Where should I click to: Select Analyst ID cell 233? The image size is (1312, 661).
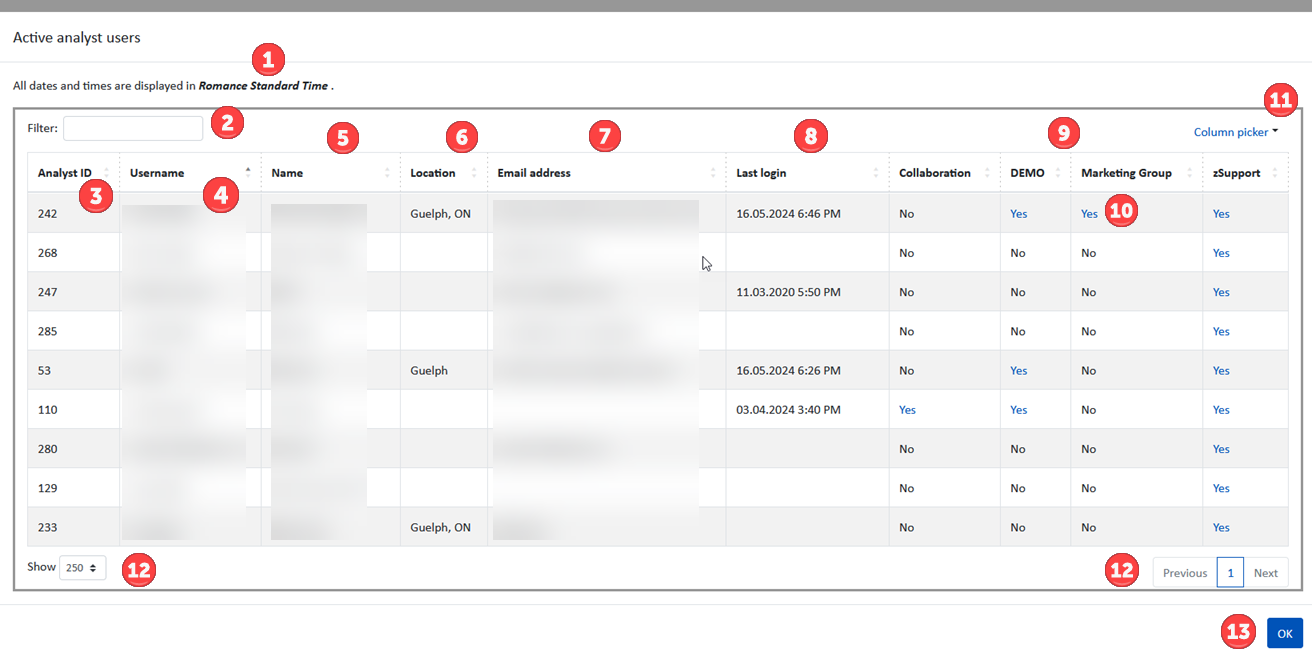(x=74, y=527)
